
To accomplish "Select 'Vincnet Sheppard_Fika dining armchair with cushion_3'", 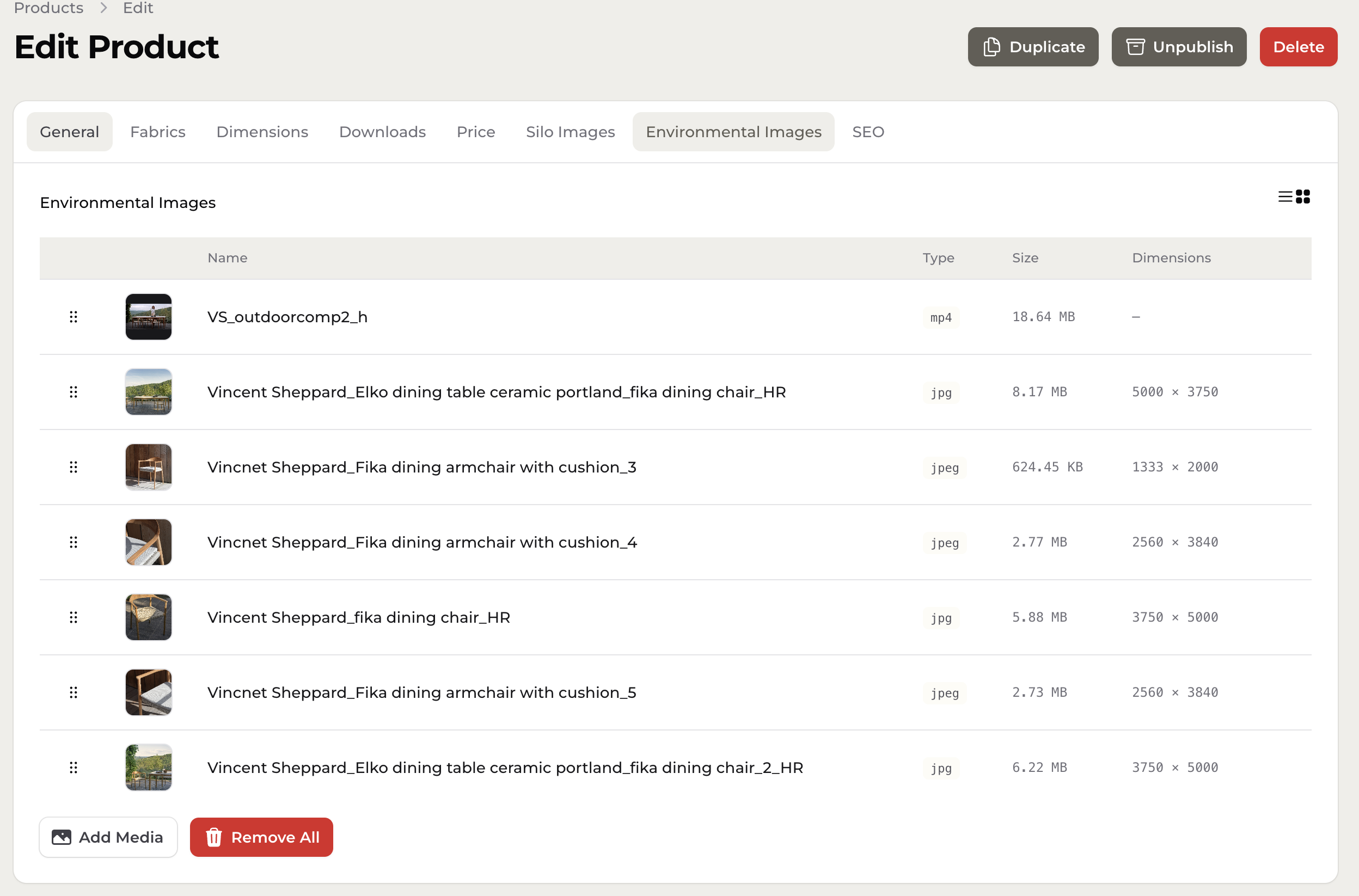I will click(422, 467).
